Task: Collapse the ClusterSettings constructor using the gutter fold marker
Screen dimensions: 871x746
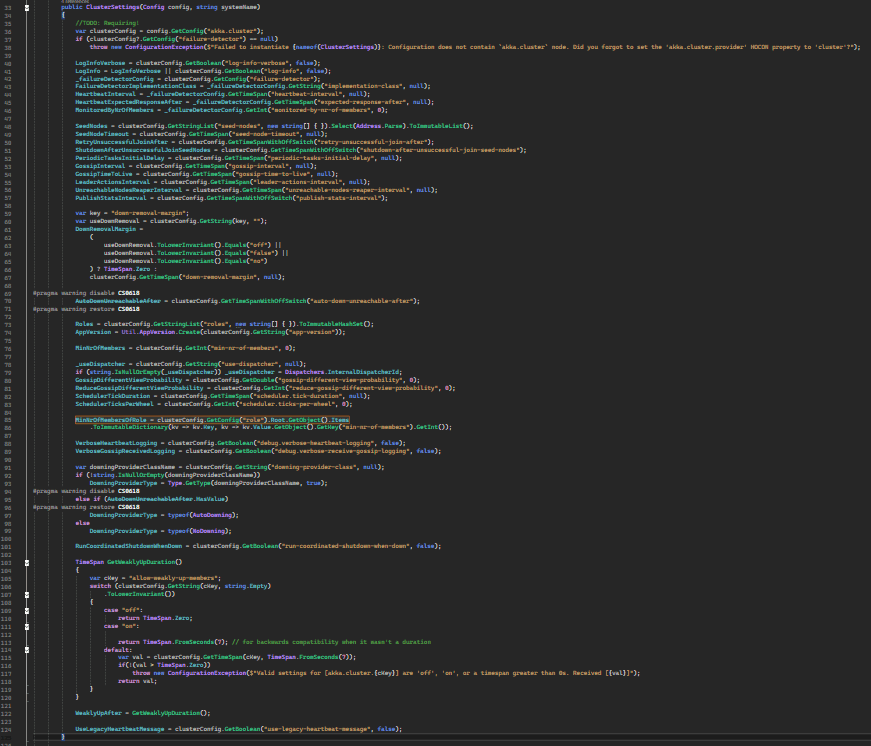Action: (26, 7)
